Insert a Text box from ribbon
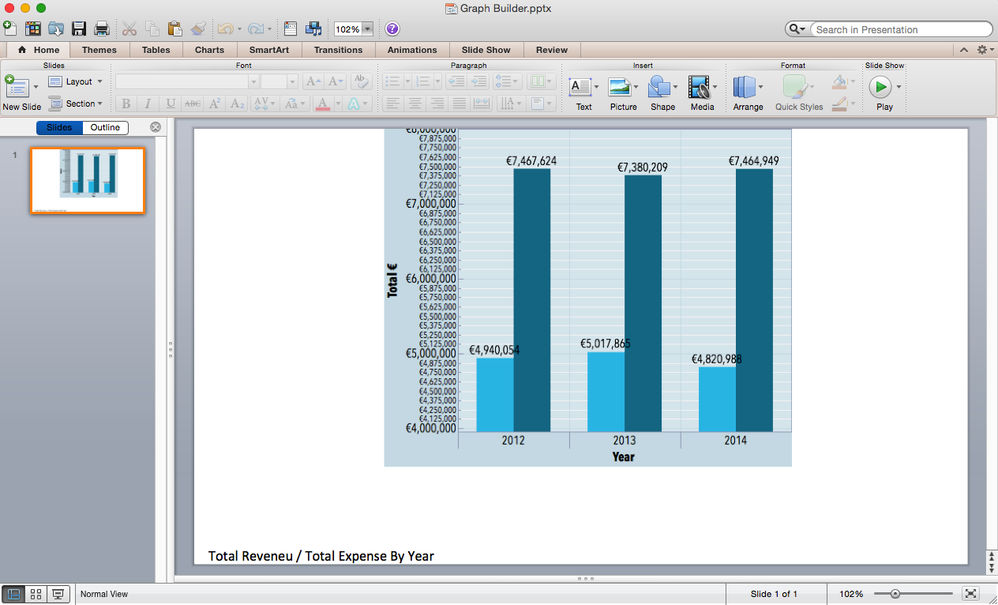 click(580, 87)
